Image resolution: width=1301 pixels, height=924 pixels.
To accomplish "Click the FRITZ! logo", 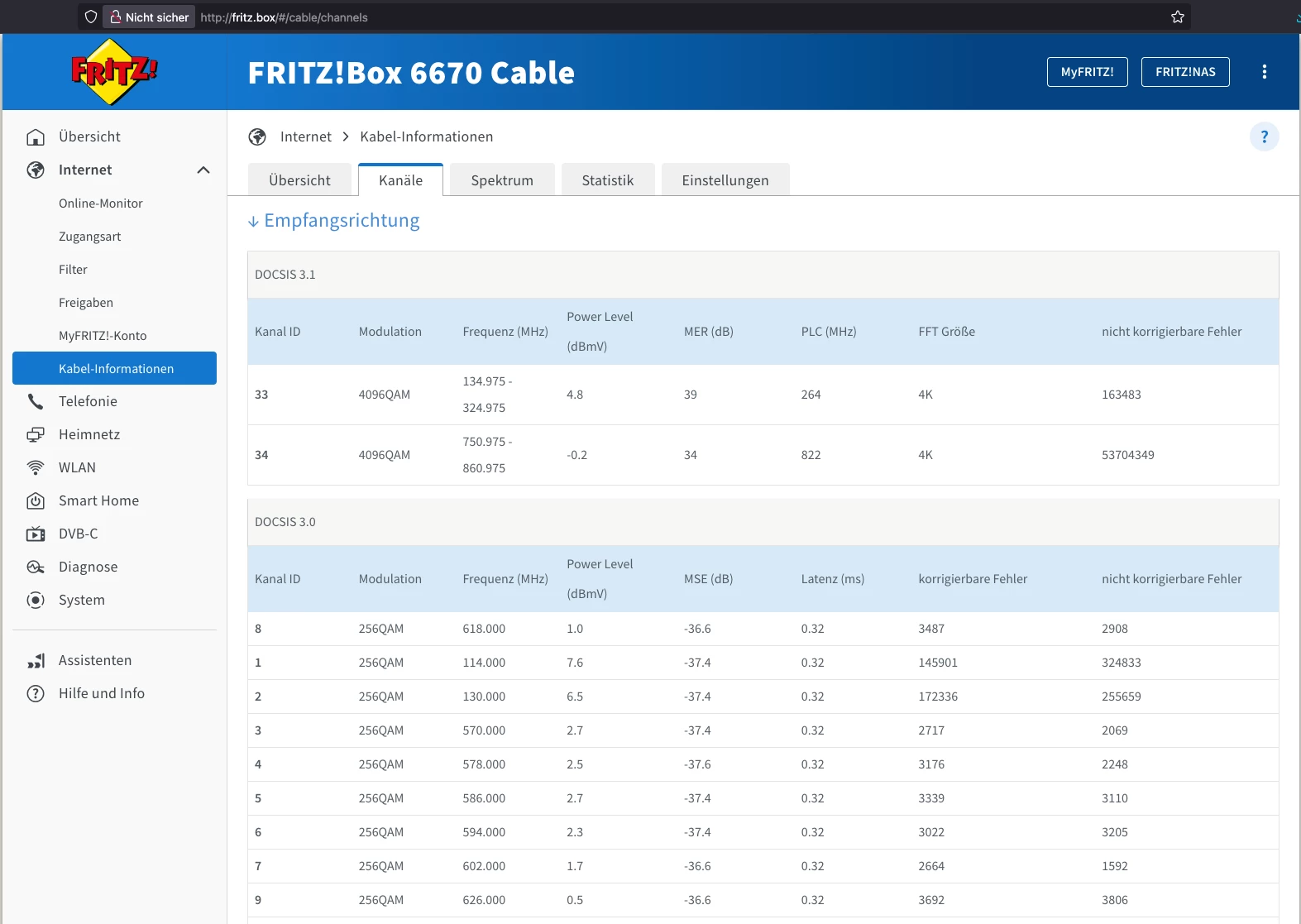I will [x=114, y=72].
